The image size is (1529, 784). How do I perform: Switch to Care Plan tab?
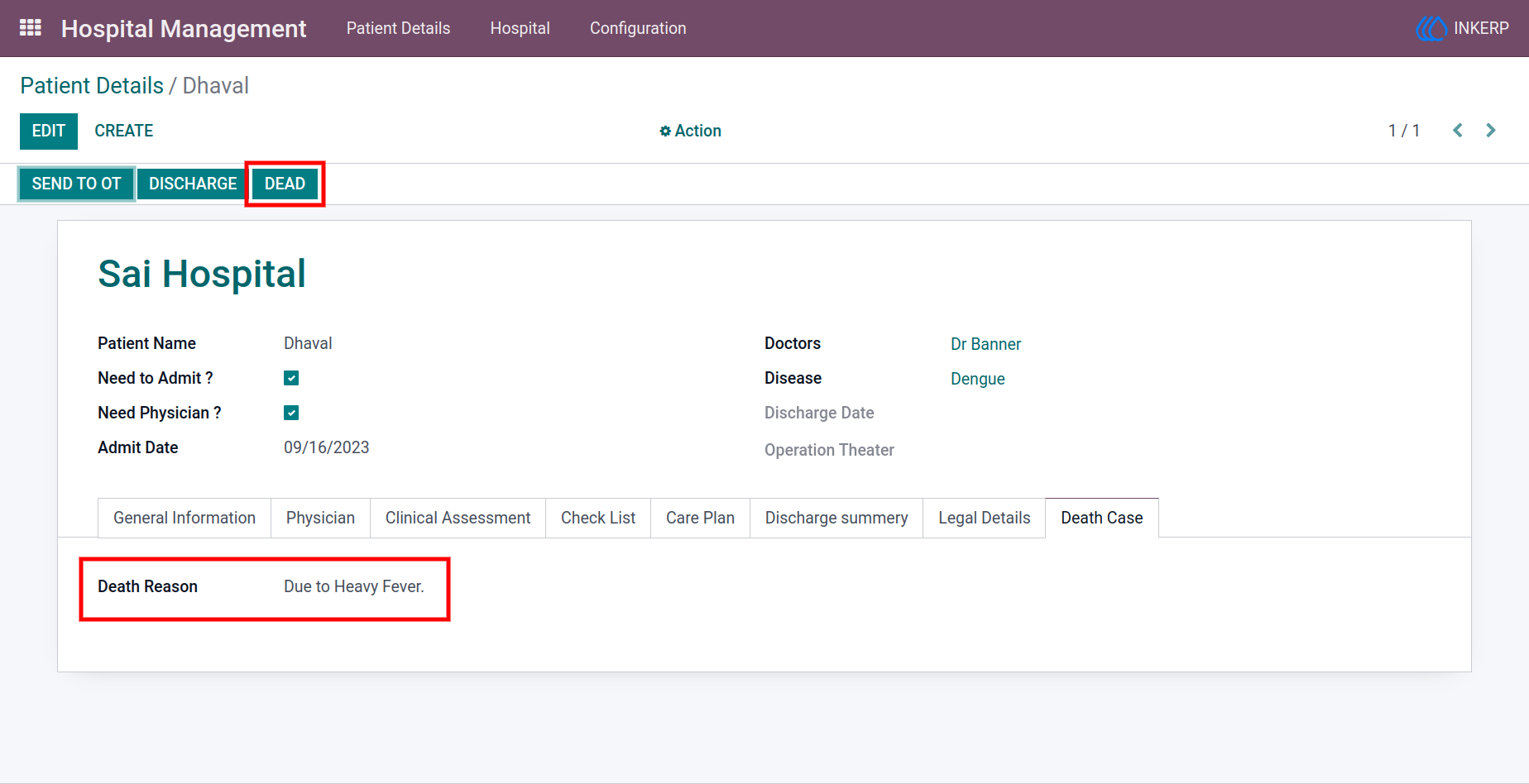click(700, 518)
